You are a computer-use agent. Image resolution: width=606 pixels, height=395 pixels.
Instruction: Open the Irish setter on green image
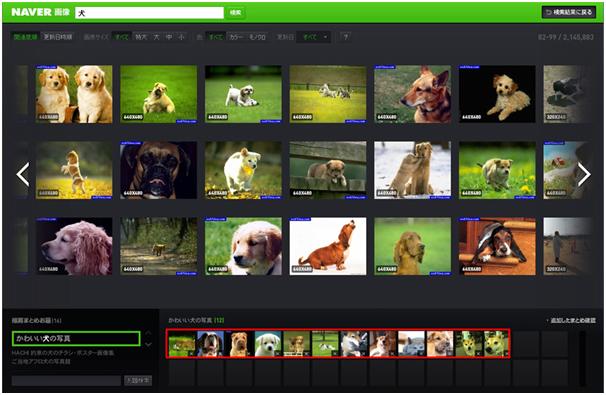coord(412,246)
